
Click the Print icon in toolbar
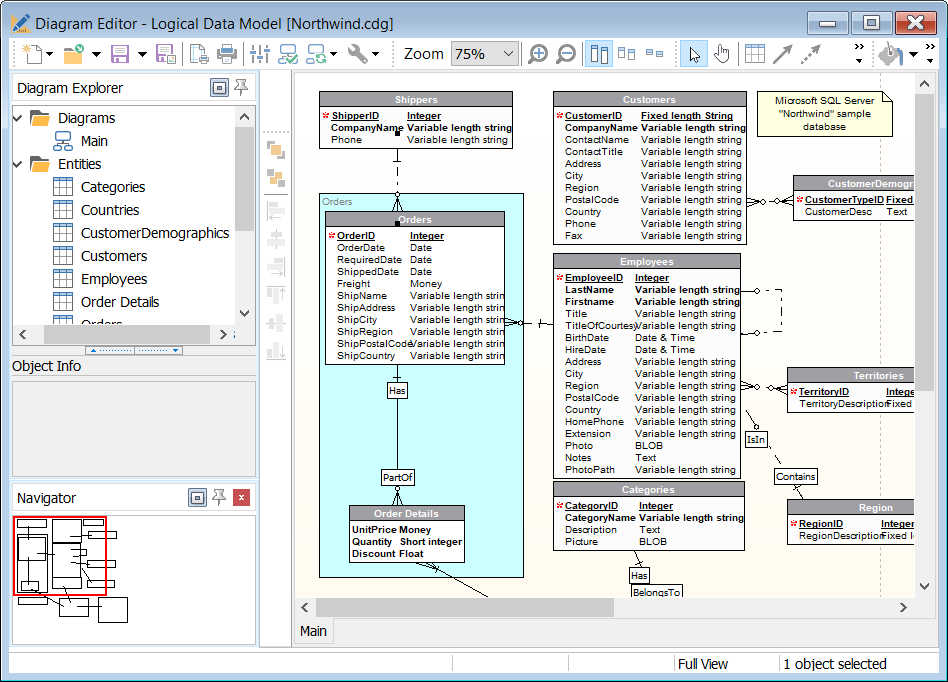(227, 54)
